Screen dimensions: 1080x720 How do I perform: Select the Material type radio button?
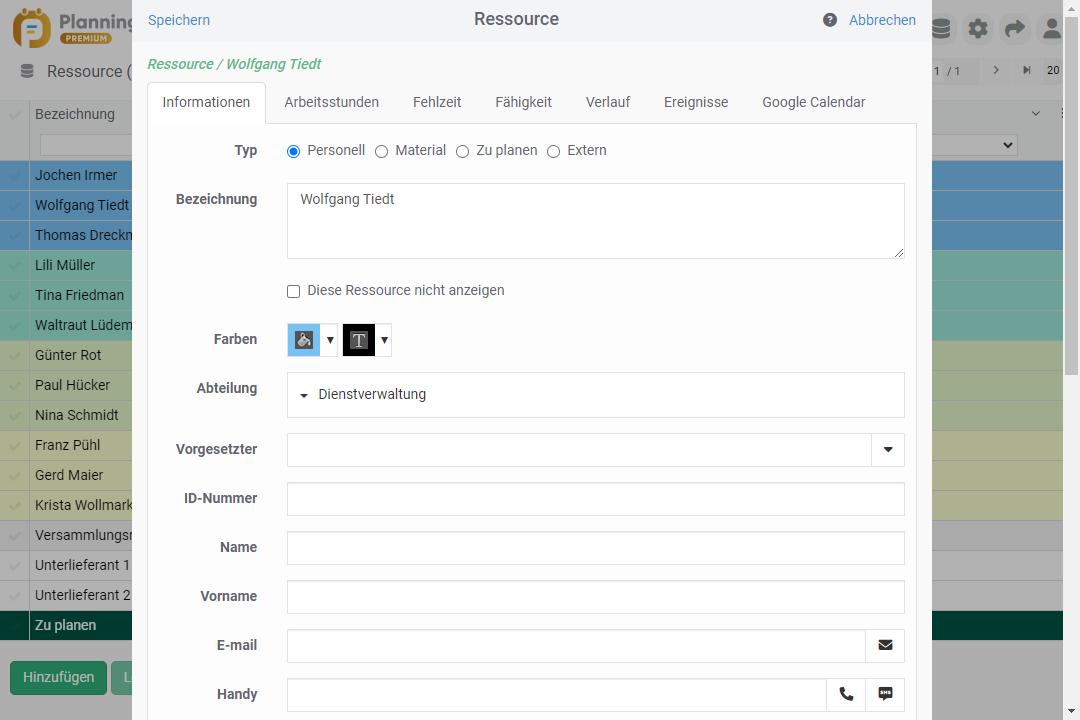pyautogui.click(x=381, y=151)
